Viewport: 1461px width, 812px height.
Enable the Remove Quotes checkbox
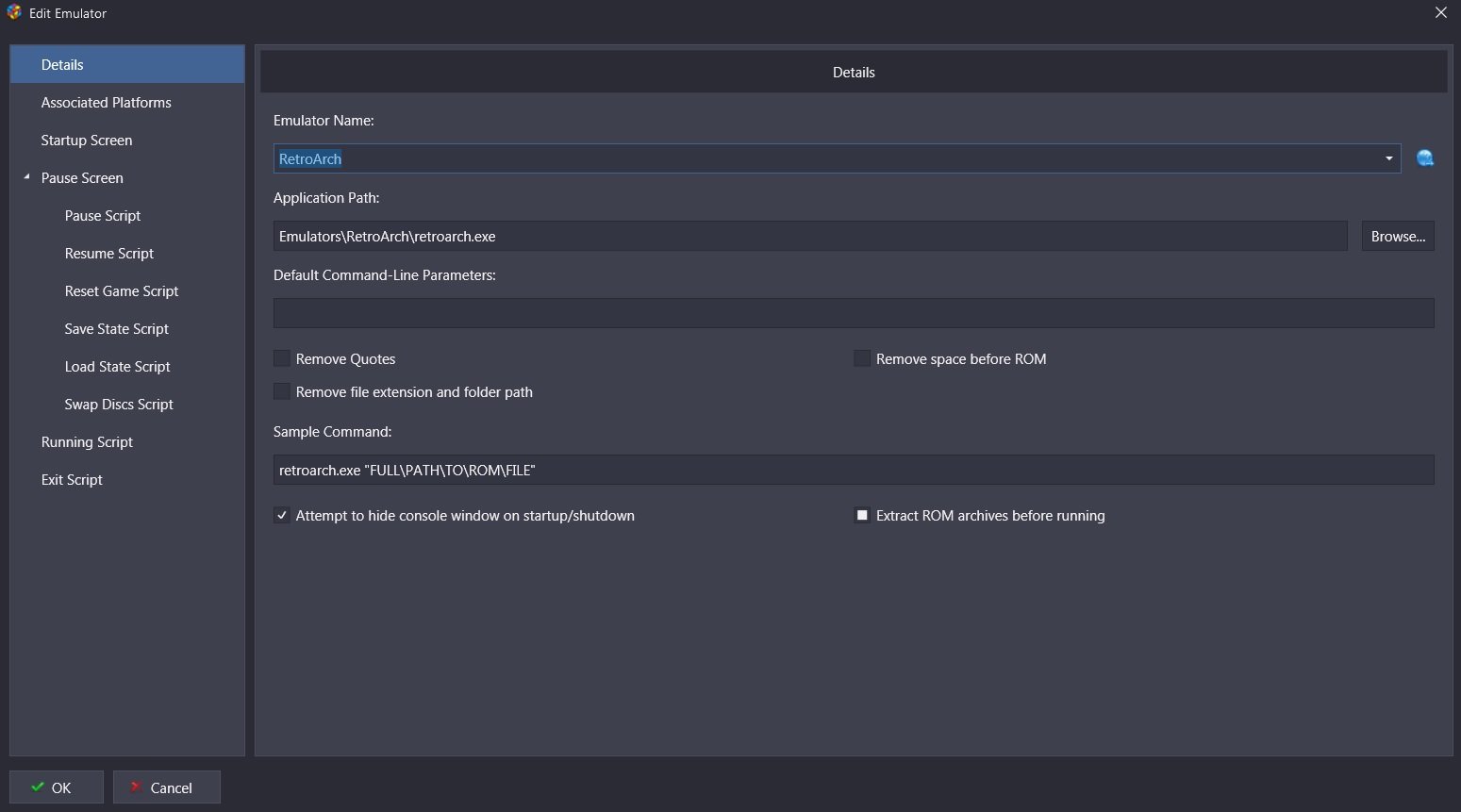coord(281,358)
